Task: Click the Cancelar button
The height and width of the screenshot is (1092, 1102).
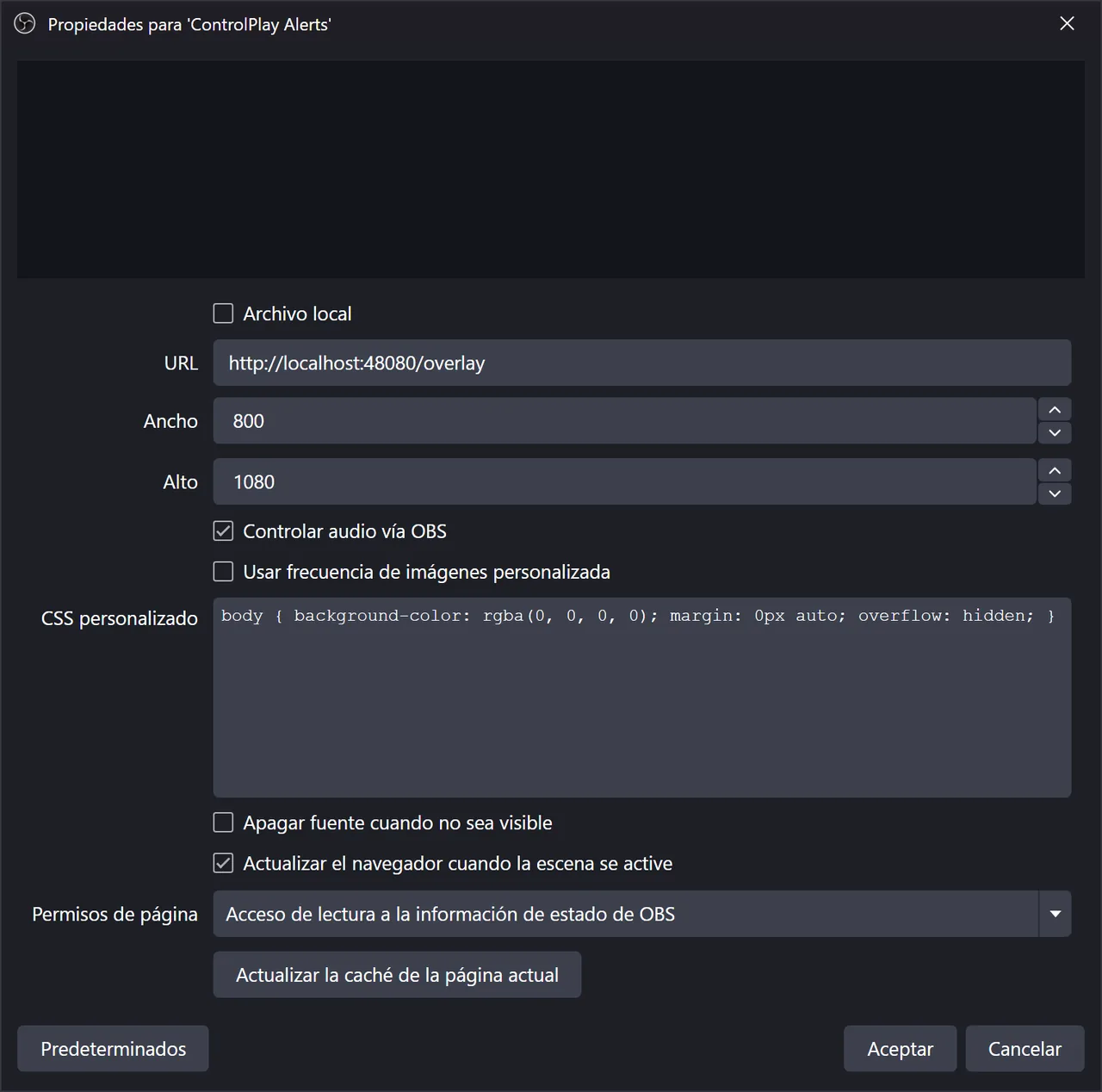Action: click(1025, 1049)
